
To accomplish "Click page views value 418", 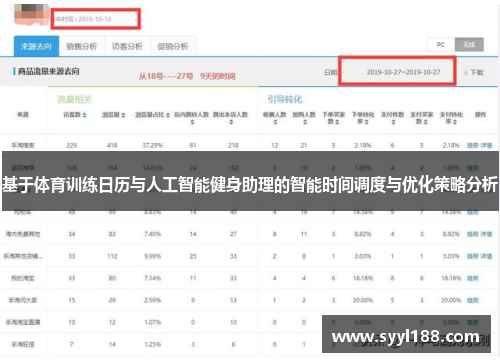I will [112, 145].
